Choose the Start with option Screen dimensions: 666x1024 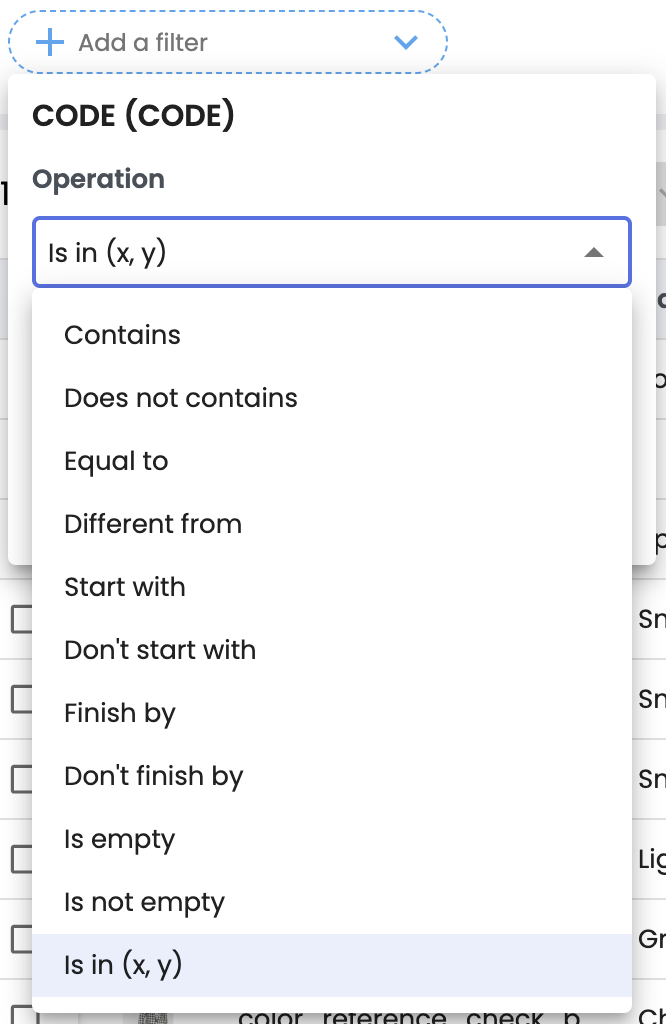[125, 587]
